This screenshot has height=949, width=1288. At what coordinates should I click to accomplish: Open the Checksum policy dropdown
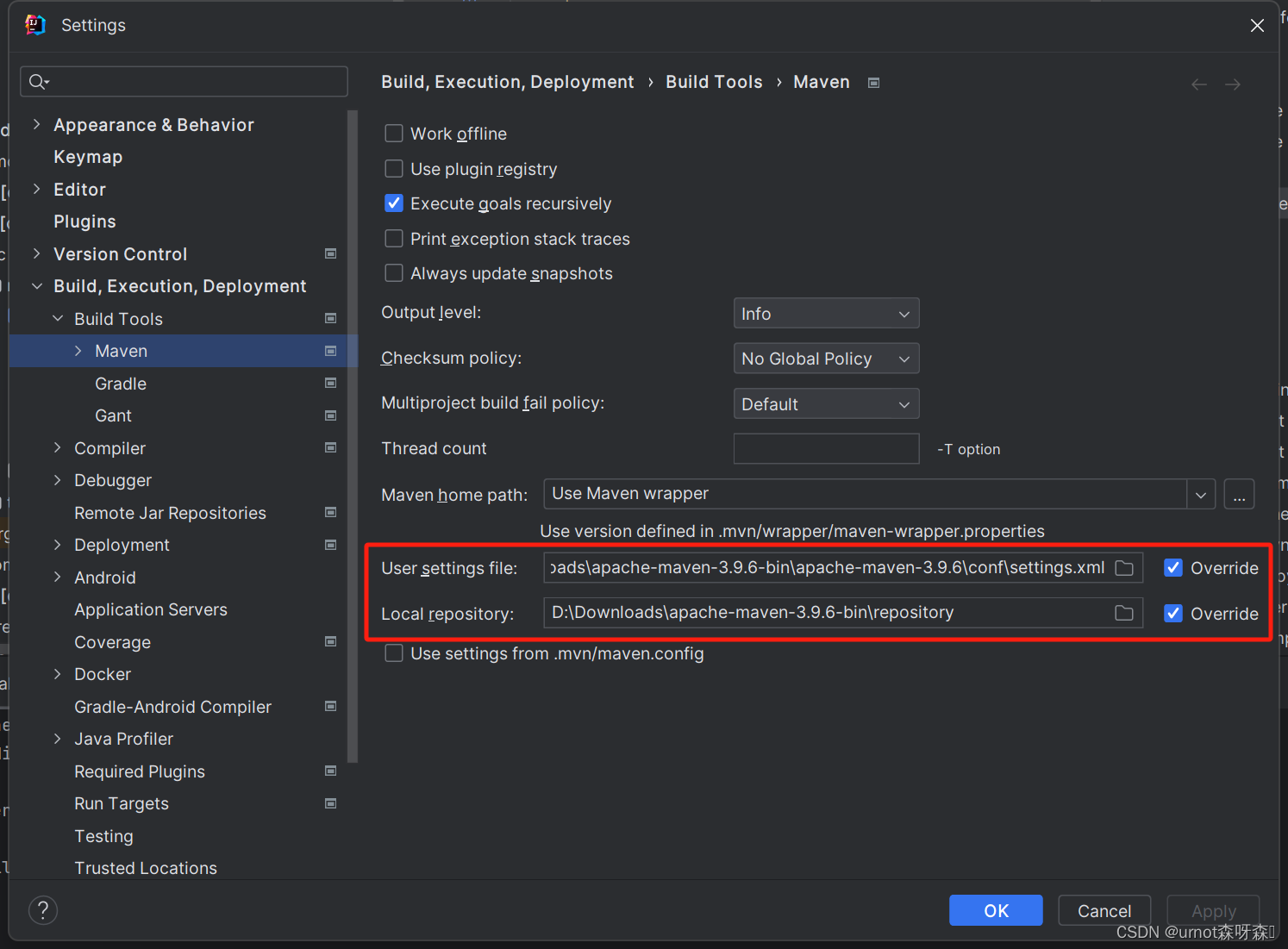coord(826,359)
